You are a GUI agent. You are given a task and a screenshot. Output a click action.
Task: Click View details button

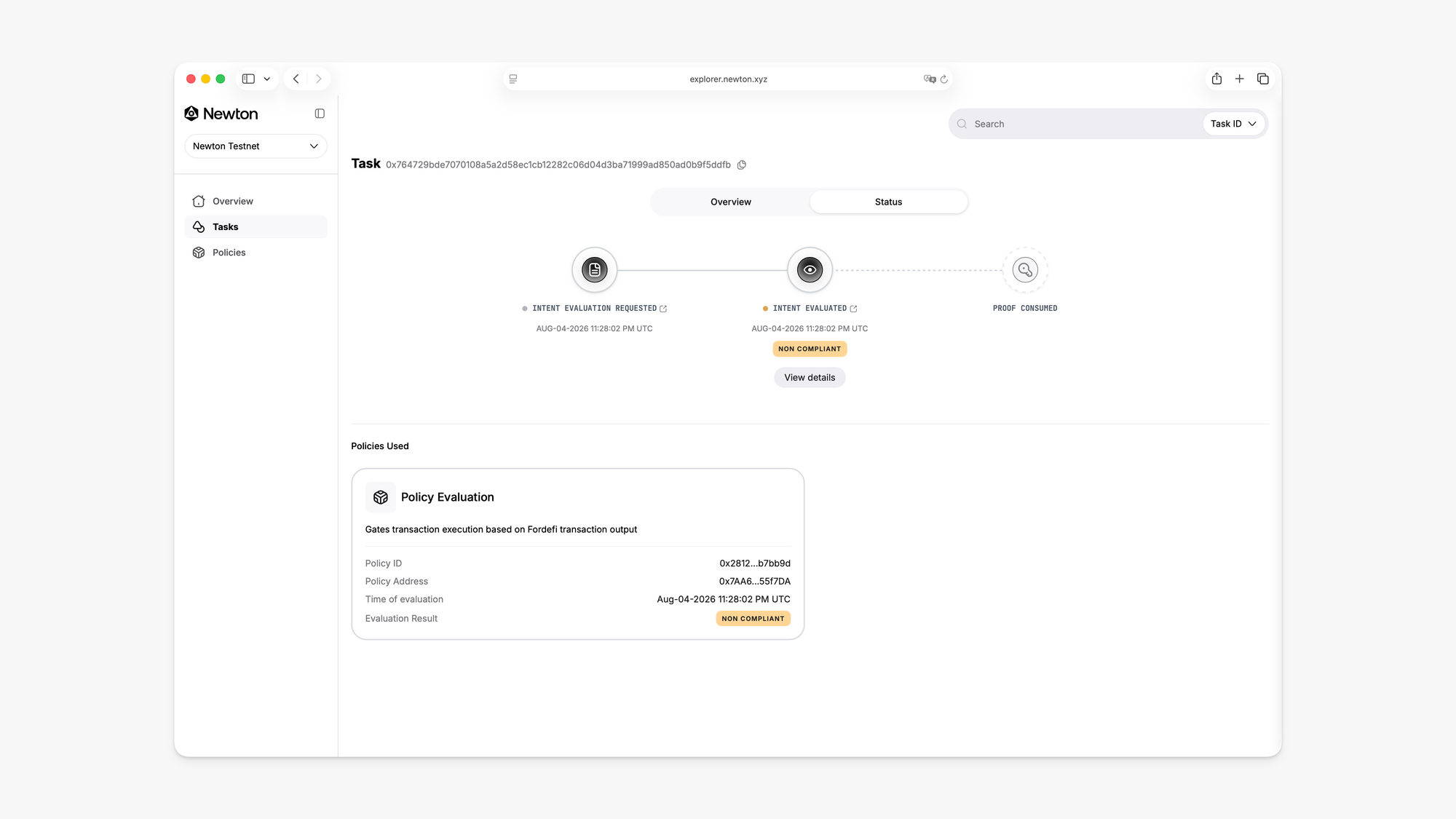[810, 378]
